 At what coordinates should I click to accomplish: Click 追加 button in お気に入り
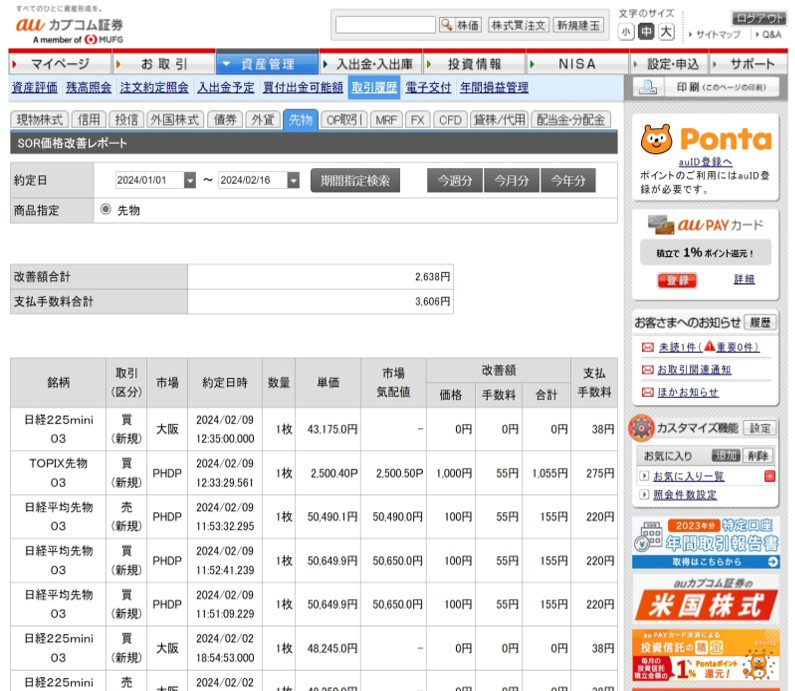(x=726, y=455)
